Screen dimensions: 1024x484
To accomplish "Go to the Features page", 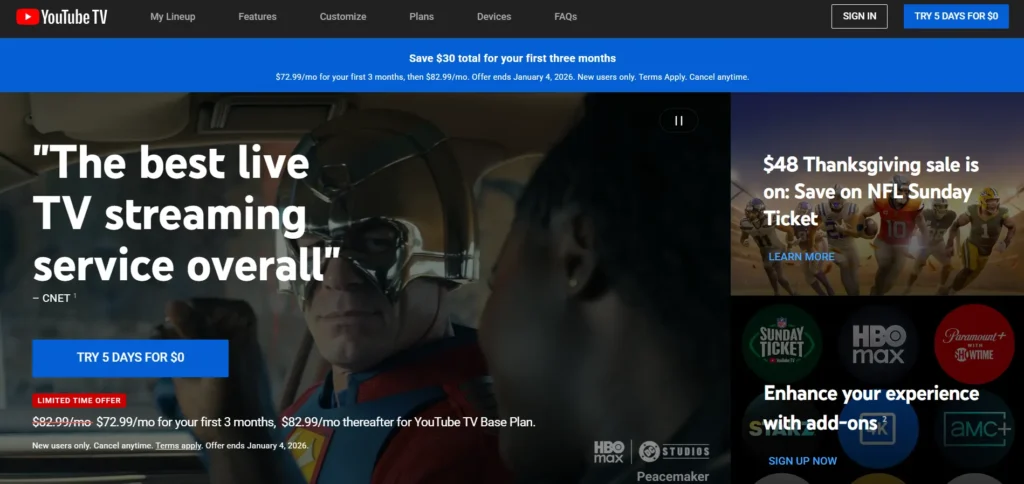I will [257, 17].
